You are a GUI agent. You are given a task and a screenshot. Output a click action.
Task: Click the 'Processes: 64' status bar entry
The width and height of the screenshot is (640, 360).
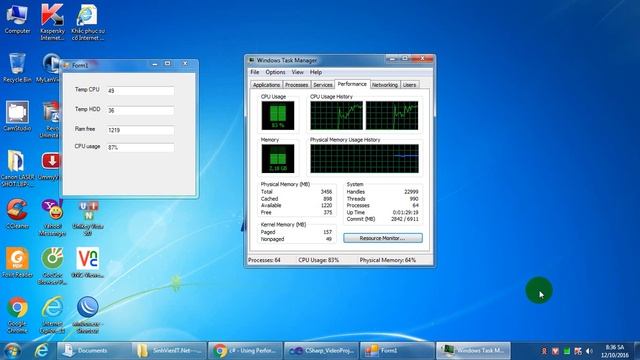click(264, 260)
